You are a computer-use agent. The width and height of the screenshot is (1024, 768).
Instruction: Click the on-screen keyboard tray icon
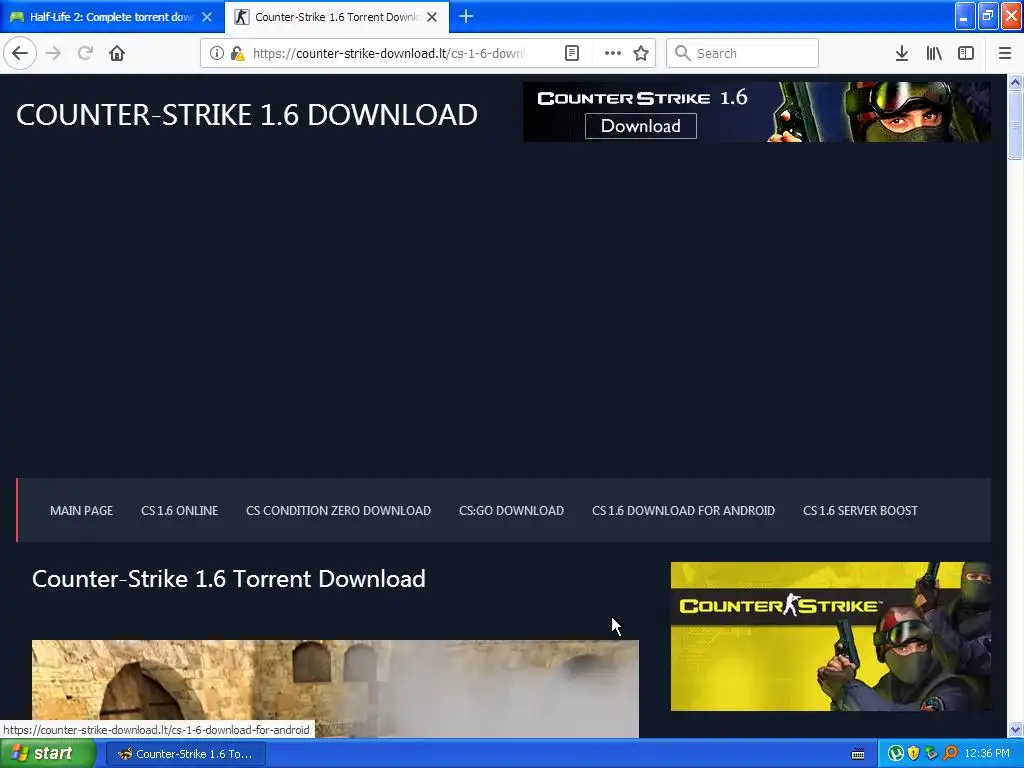[x=858, y=754]
